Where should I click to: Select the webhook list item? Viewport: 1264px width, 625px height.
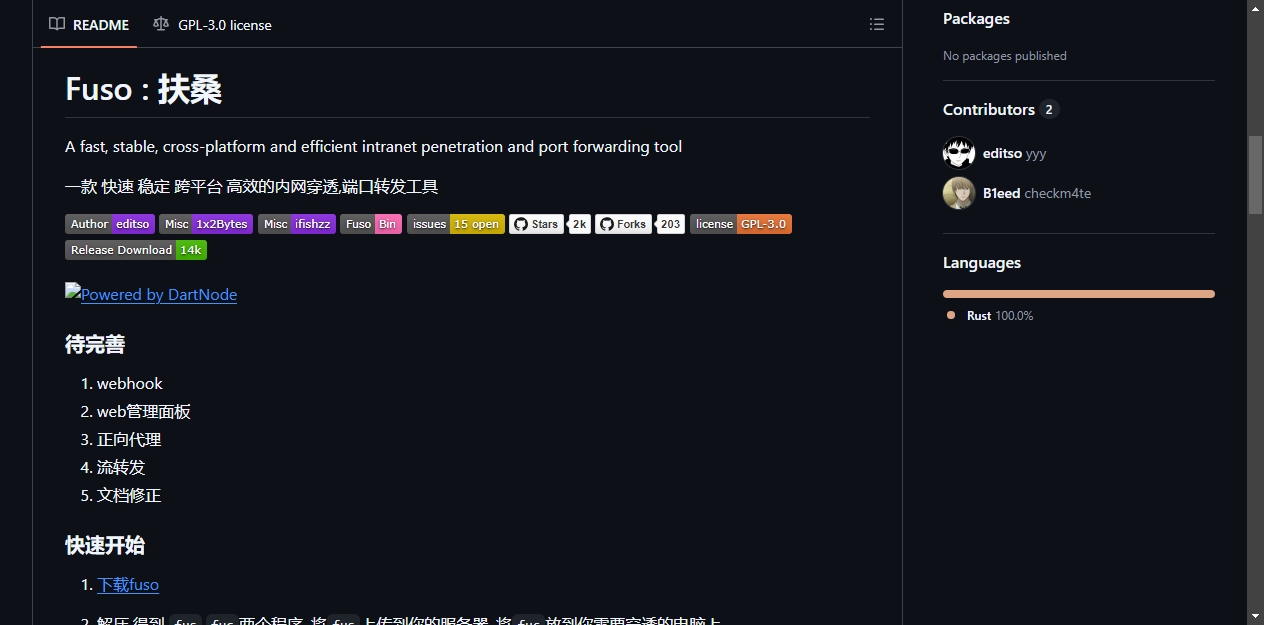click(129, 383)
